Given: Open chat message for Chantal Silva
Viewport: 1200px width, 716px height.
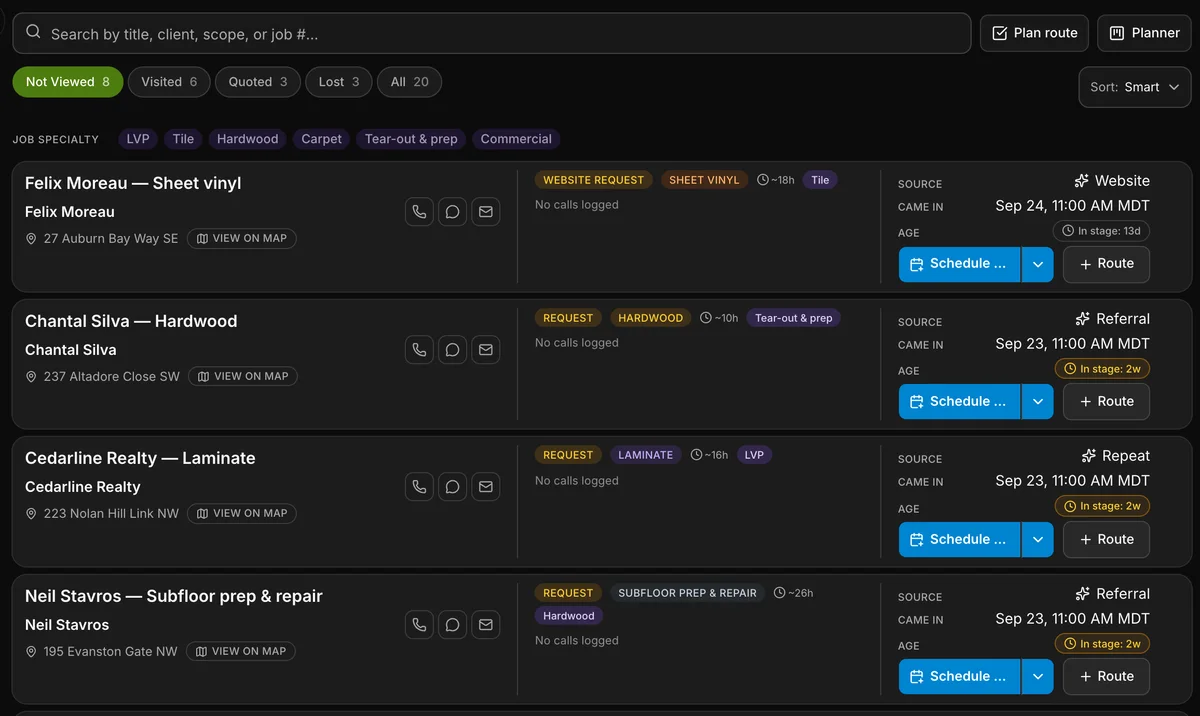Looking at the screenshot, I should (x=453, y=350).
